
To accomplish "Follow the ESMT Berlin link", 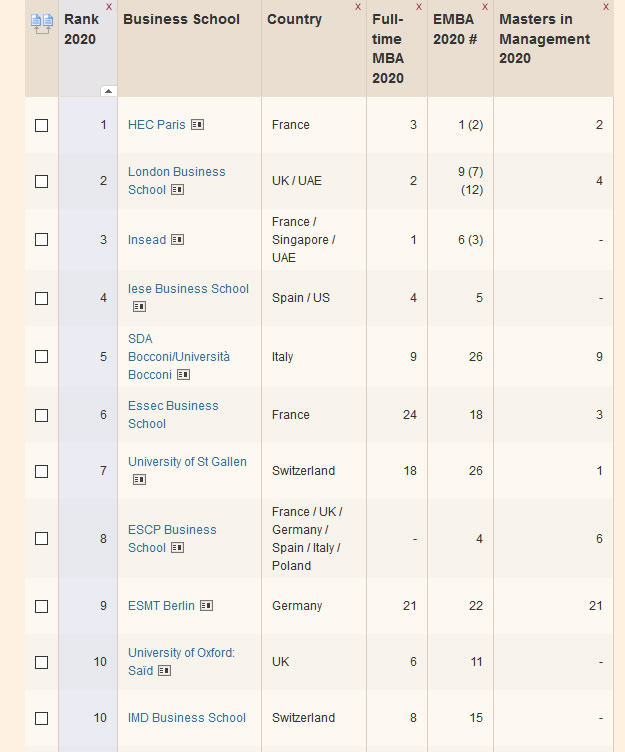I will [x=161, y=606].
